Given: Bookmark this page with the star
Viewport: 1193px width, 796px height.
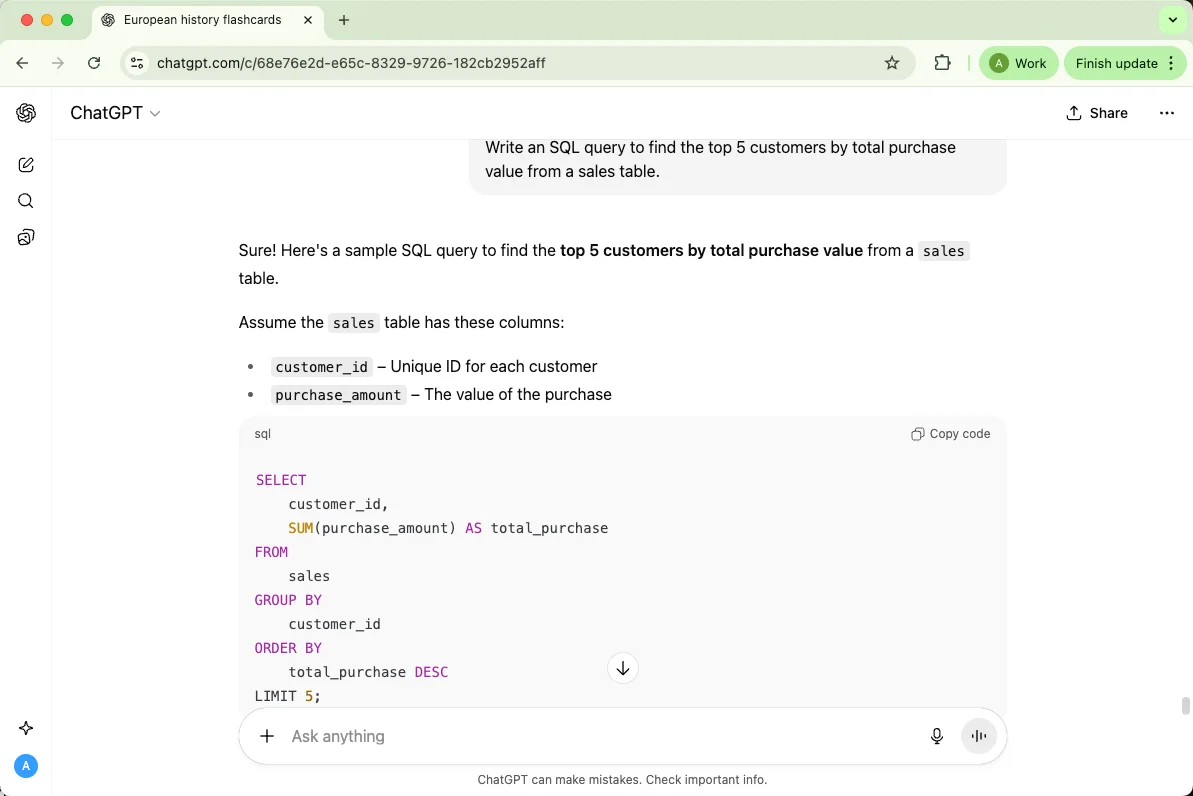Looking at the screenshot, I should click(x=892, y=63).
